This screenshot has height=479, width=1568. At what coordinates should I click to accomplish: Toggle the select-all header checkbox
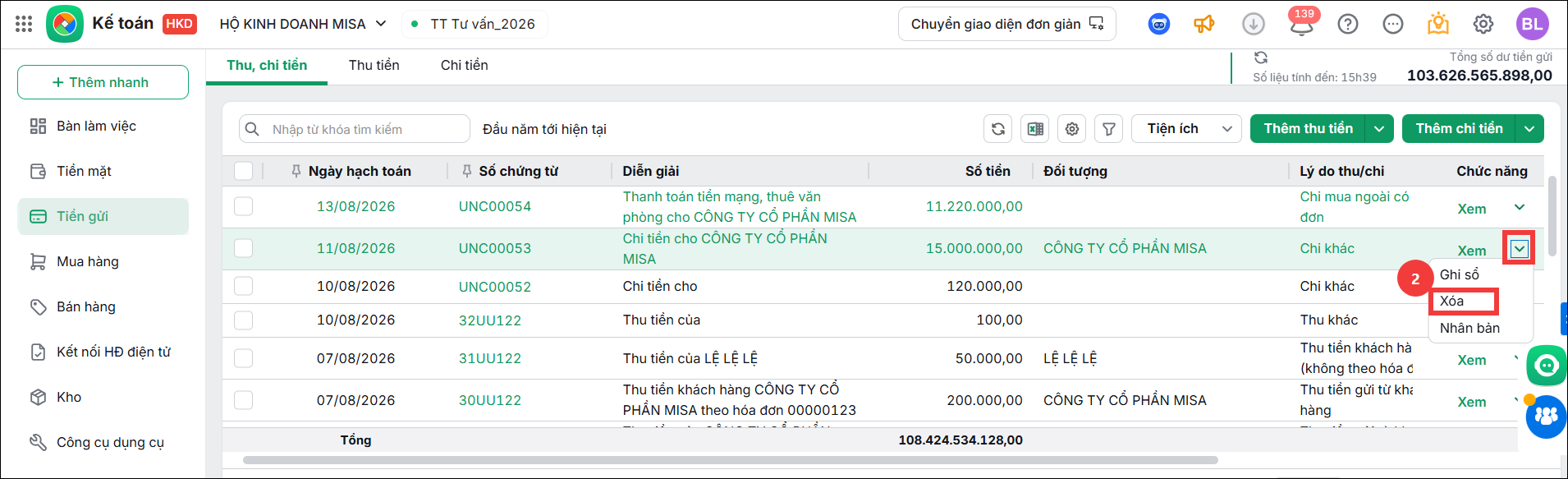point(243,171)
